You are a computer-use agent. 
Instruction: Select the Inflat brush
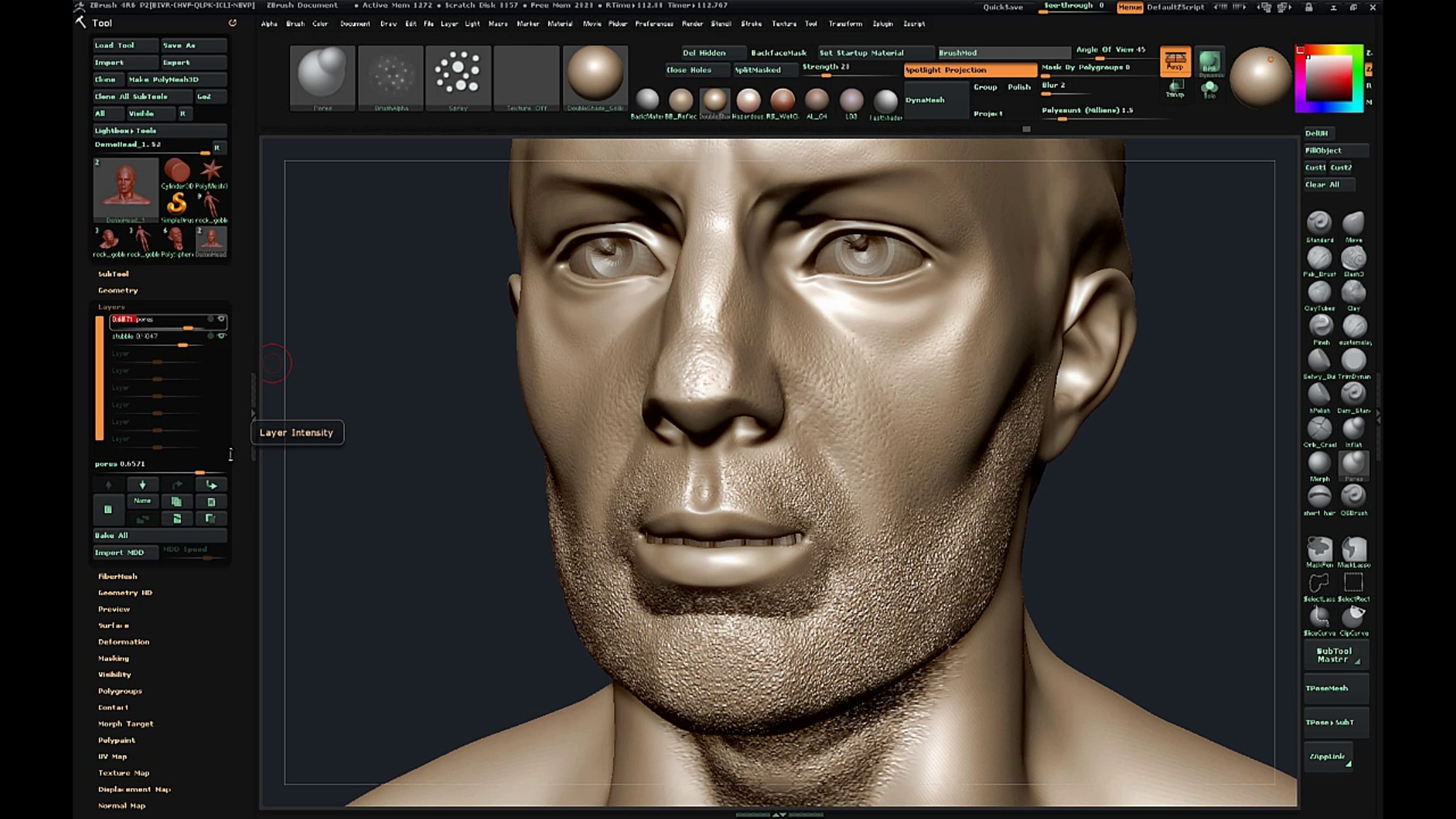coord(1353,429)
